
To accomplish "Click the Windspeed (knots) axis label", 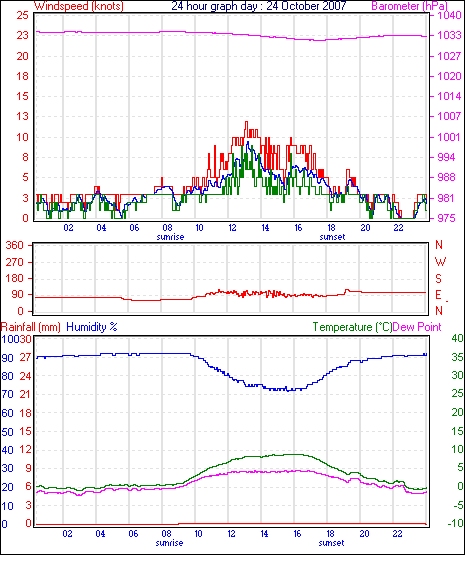I will click(79, 6).
